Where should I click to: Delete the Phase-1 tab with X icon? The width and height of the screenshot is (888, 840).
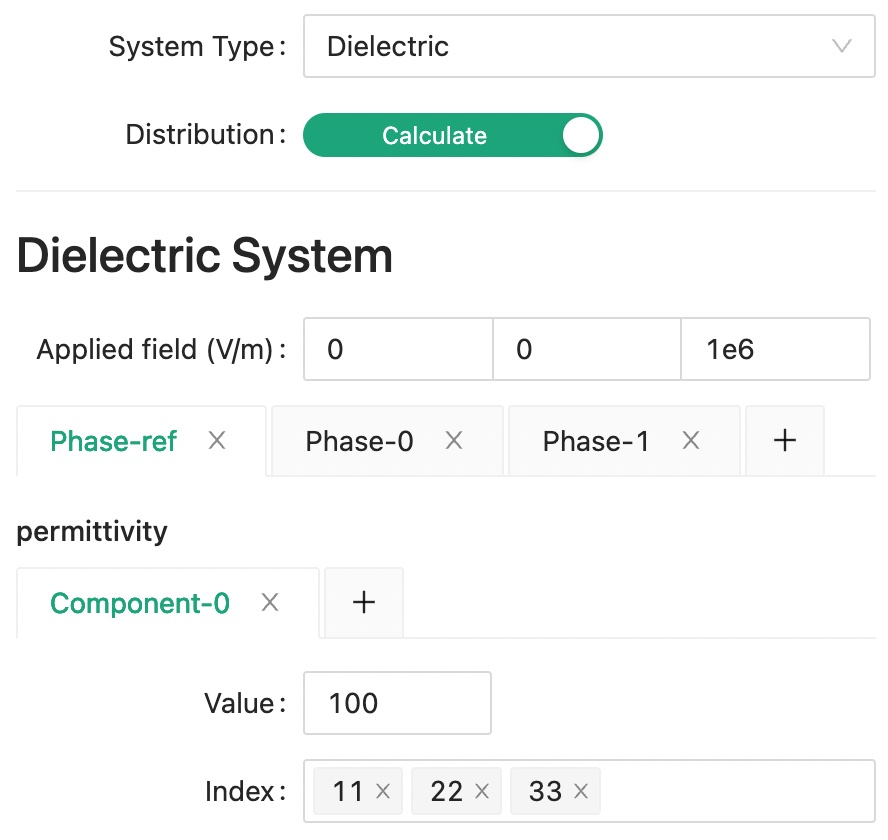(691, 440)
